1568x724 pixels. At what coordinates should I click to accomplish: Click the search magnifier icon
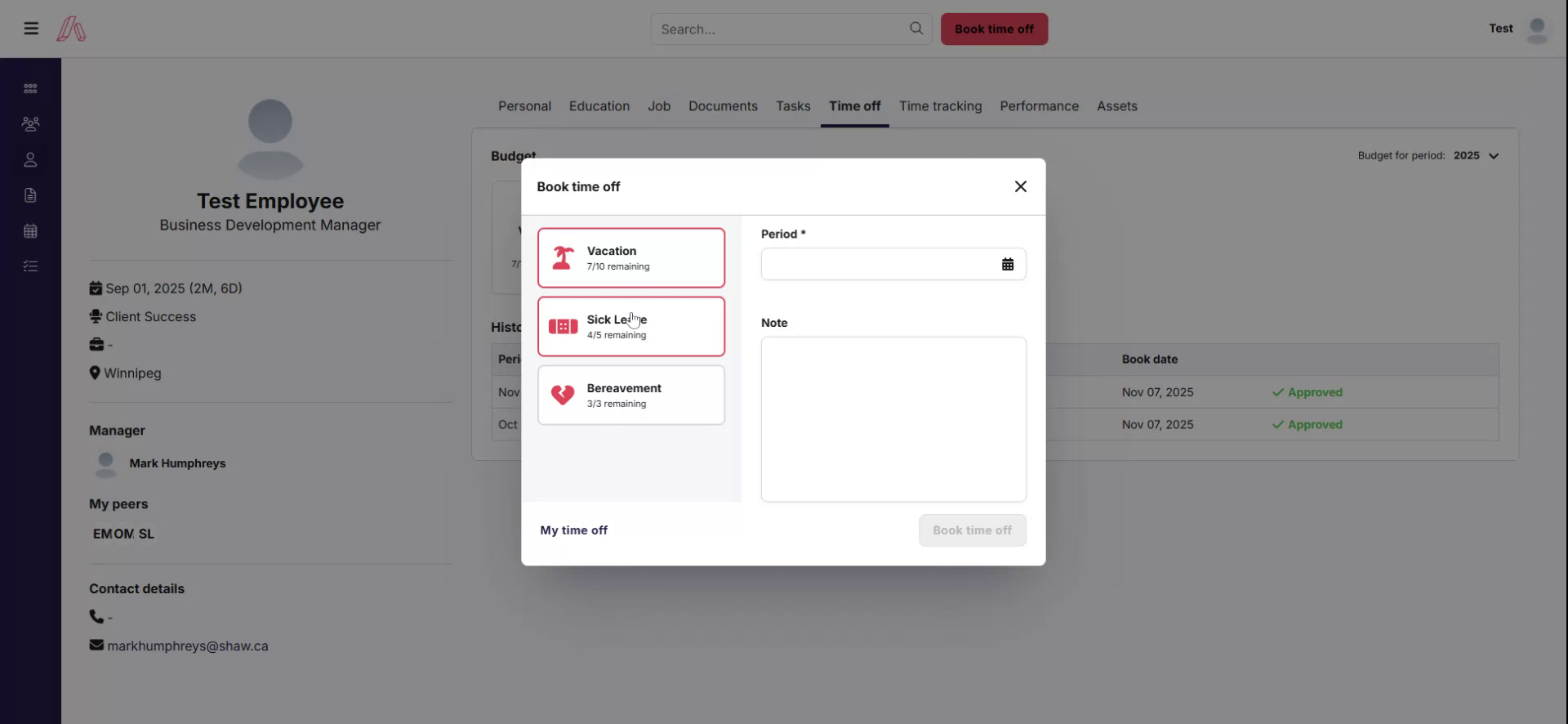coord(916,29)
